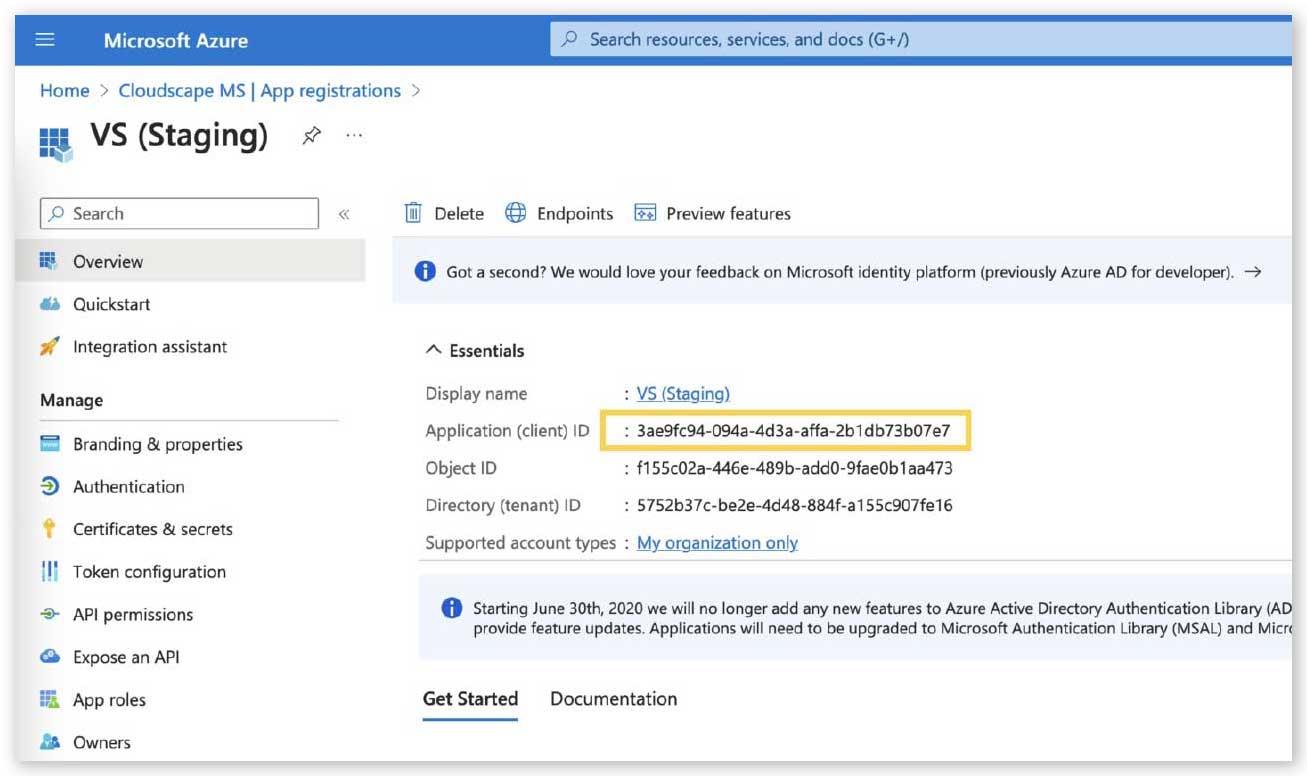Click the Quickstart cloud icon
This screenshot has width=1307, height=776.
click(49, 304)
